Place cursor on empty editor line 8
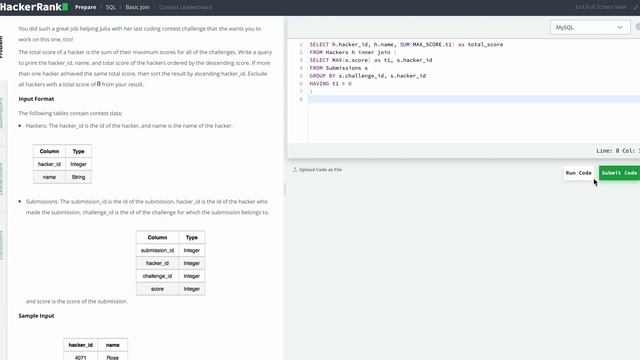640x360 pixels. click(x=473, y=99)
